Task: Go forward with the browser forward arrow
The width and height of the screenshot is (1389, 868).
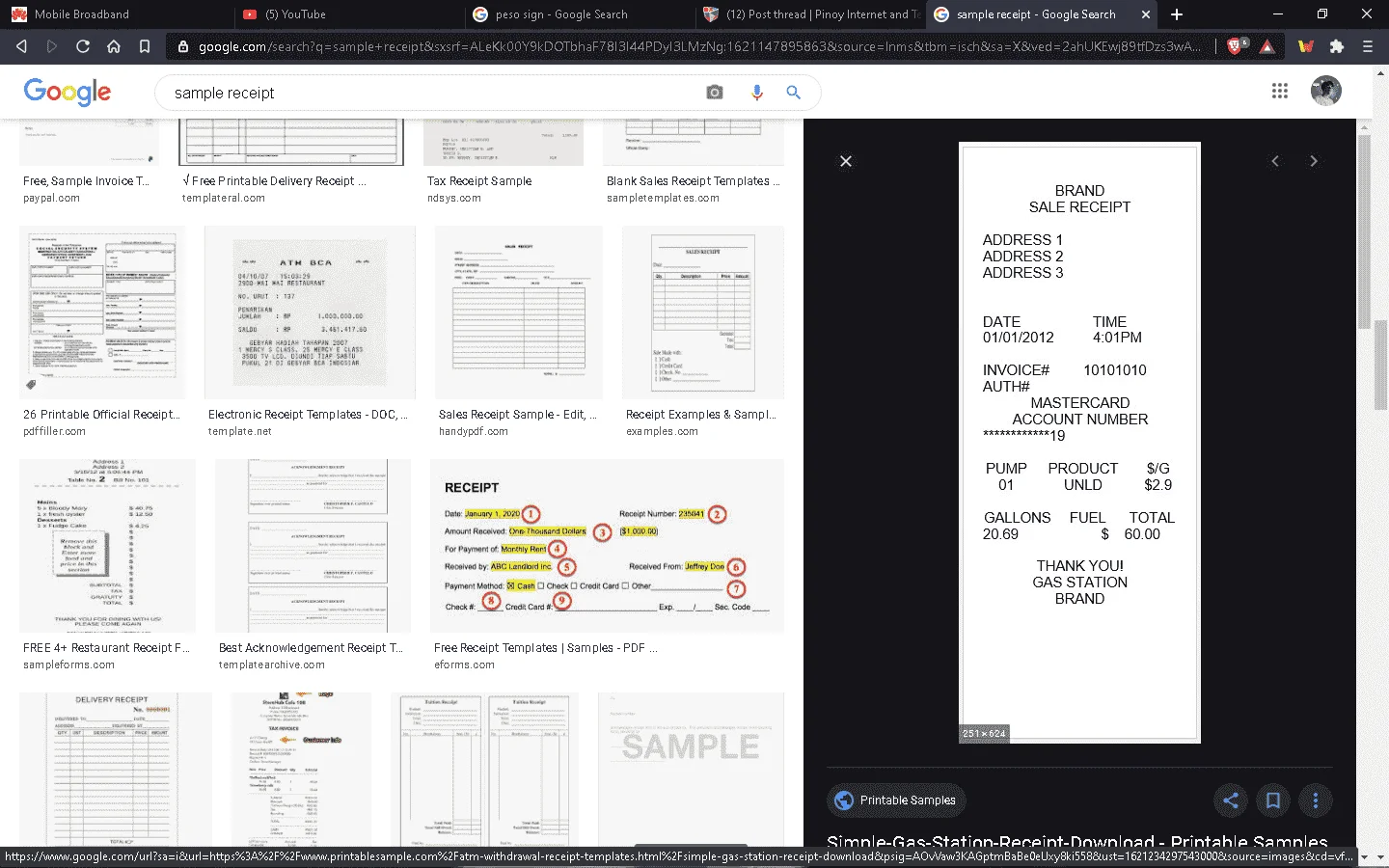Action: 52,46
